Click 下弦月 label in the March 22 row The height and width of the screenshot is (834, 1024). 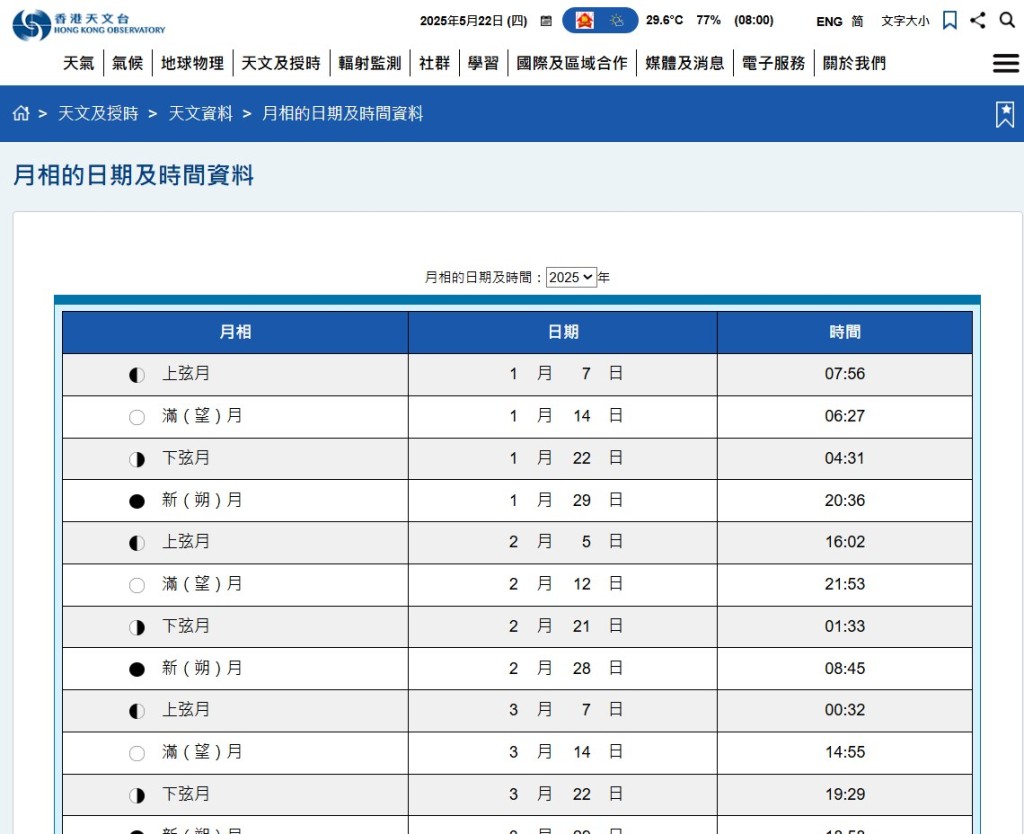(186, 794)
